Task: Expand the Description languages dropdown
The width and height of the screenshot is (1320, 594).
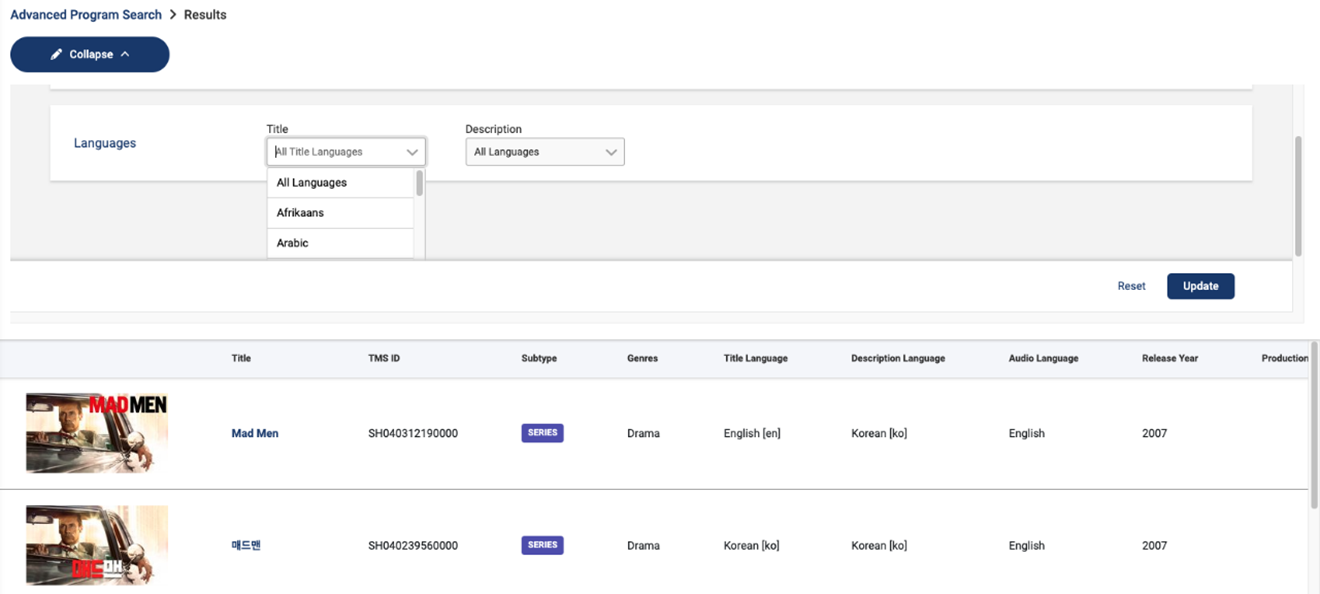Action: coord(545,152)
